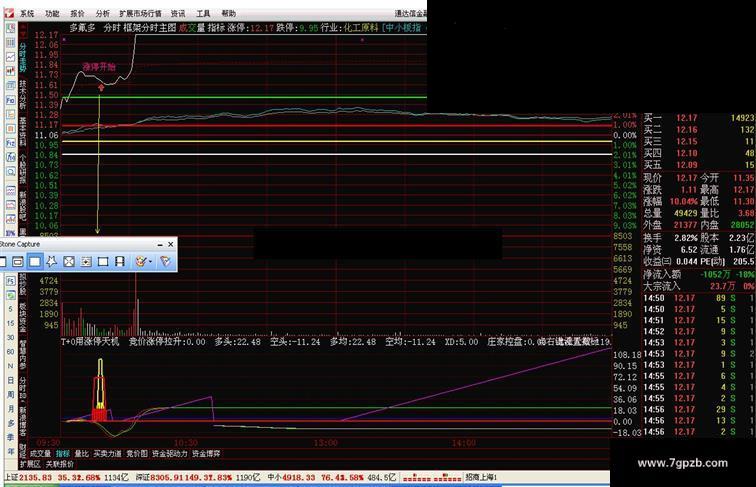The height and width of the screenshot is (487, 756).
Task: Click screen recorder icon in Stone Capture
Action: pos(120,261)
